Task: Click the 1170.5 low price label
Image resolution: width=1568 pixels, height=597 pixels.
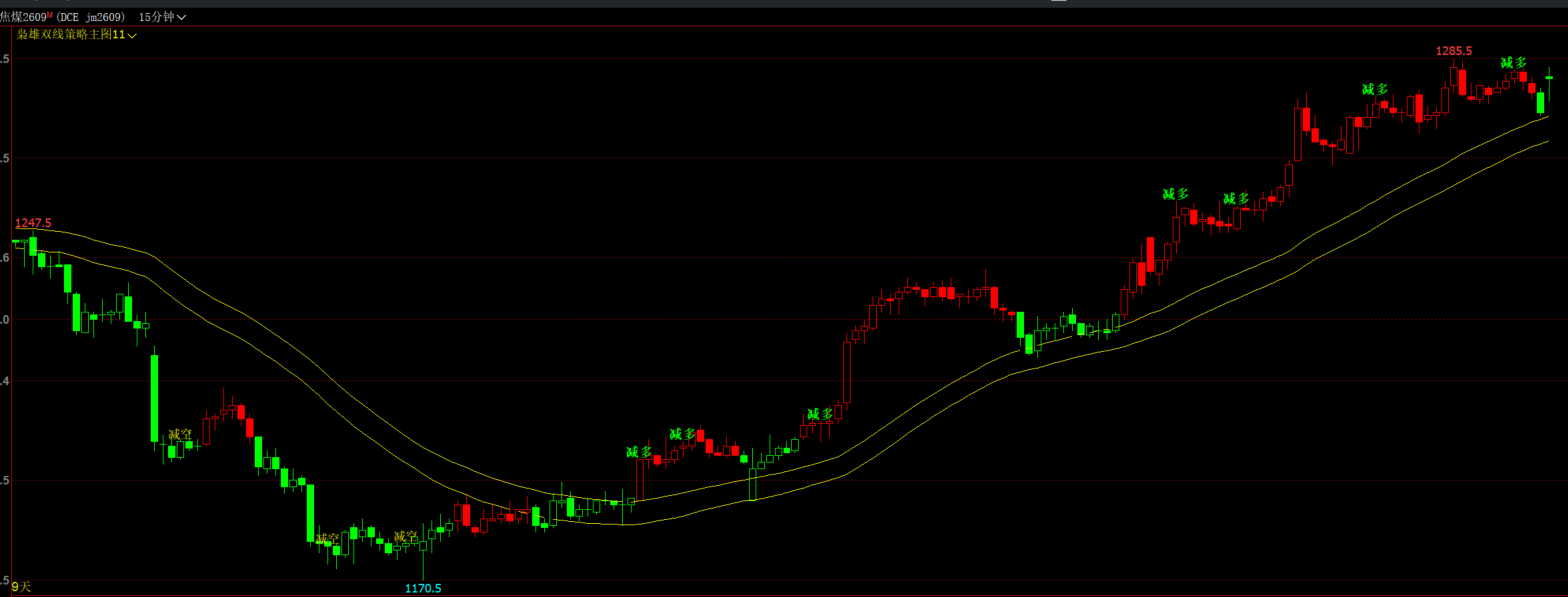Action: click(423, 588)
